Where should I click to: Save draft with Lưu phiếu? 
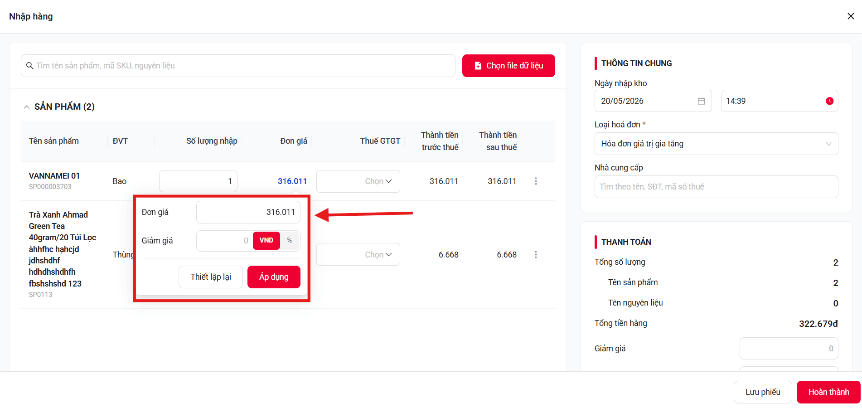tap(762, 392)
